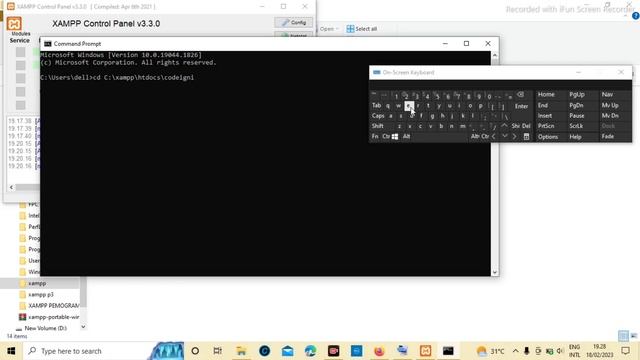Viewport: 640px width, 360px height.
Task: Tap the Insert key on On-Screen Keyboard
Action: pos(545,116)
